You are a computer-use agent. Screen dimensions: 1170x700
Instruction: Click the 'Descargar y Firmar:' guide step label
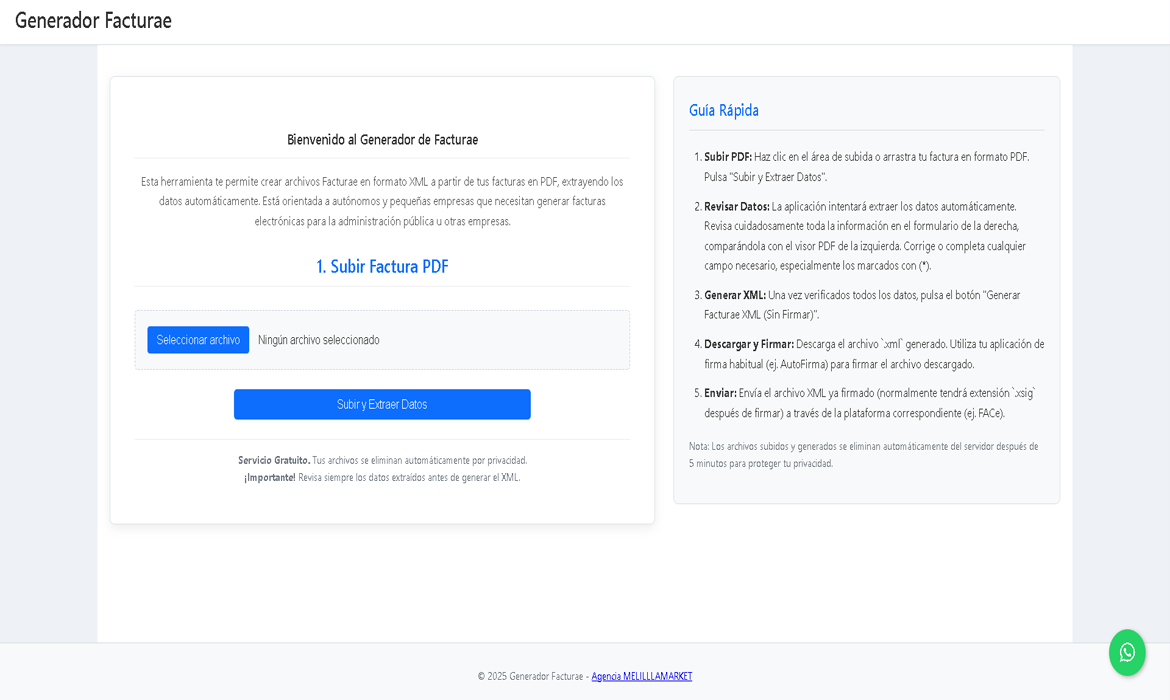(748, 344)
